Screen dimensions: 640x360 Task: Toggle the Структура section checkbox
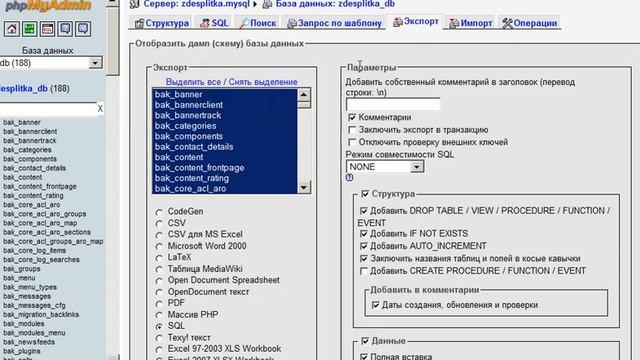click(365, 194)
